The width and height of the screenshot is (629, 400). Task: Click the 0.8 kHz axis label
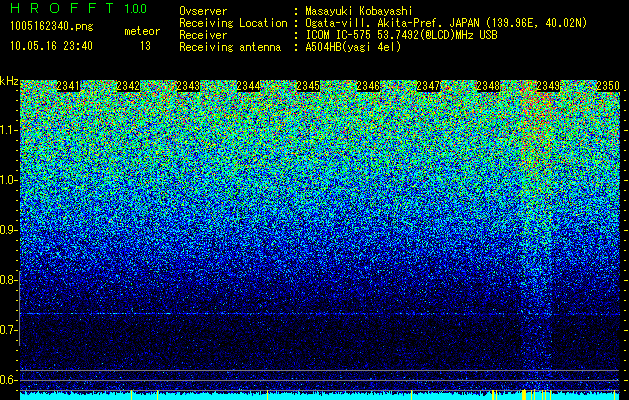pos(8,280)
